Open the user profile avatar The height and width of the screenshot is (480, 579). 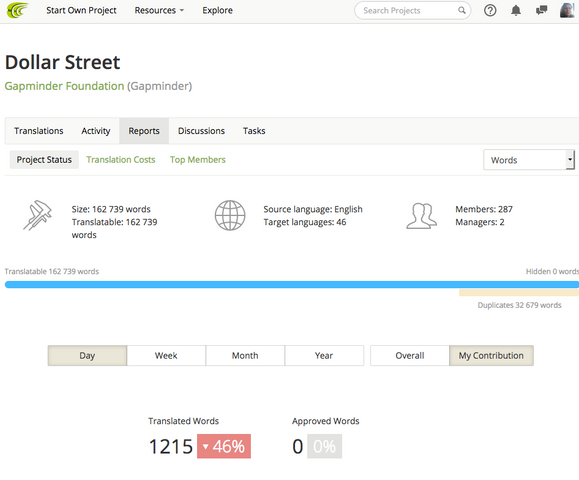pyautogui.click(x=567, y=10)
